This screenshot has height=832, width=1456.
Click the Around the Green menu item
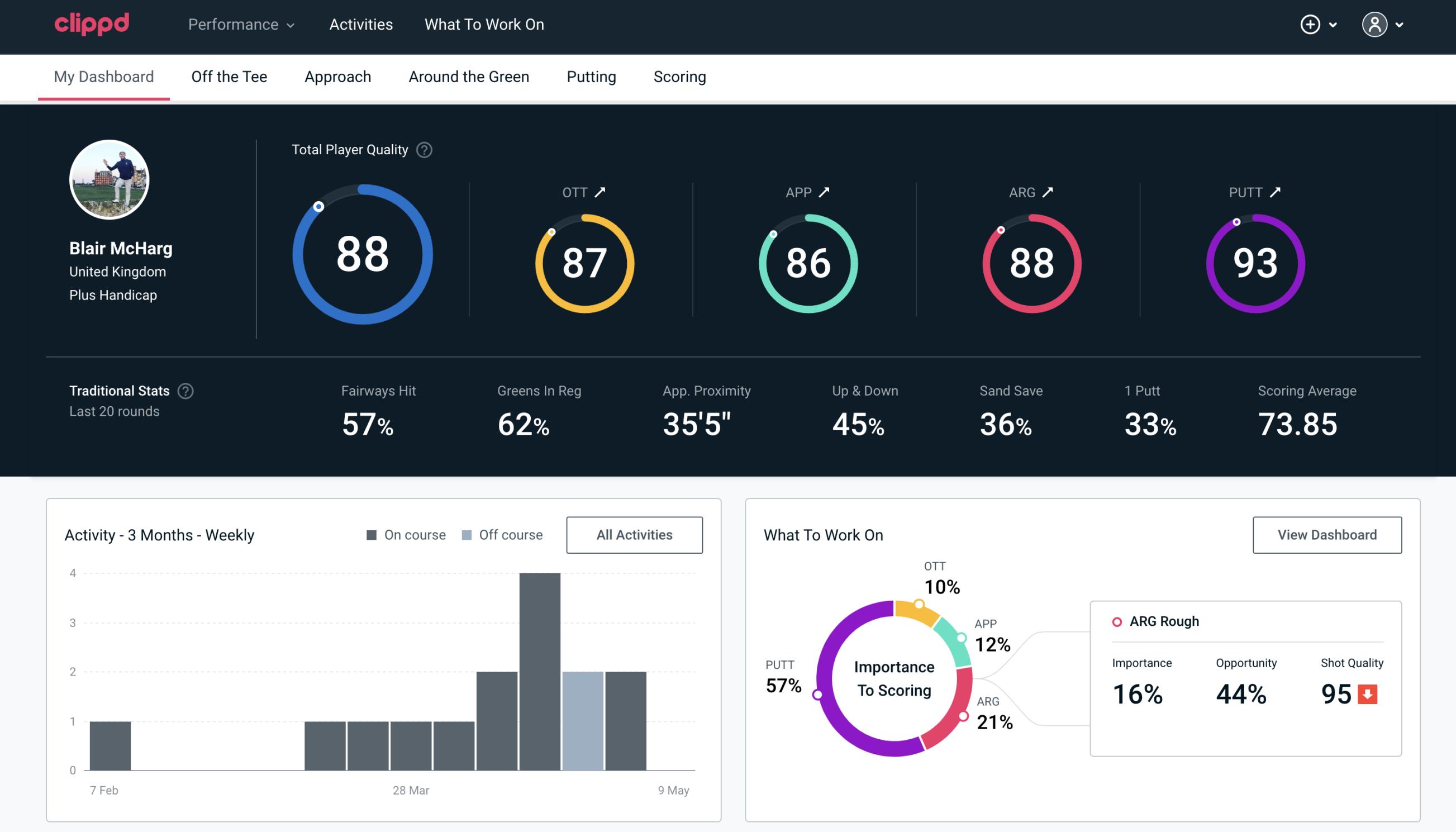point(468,76)
